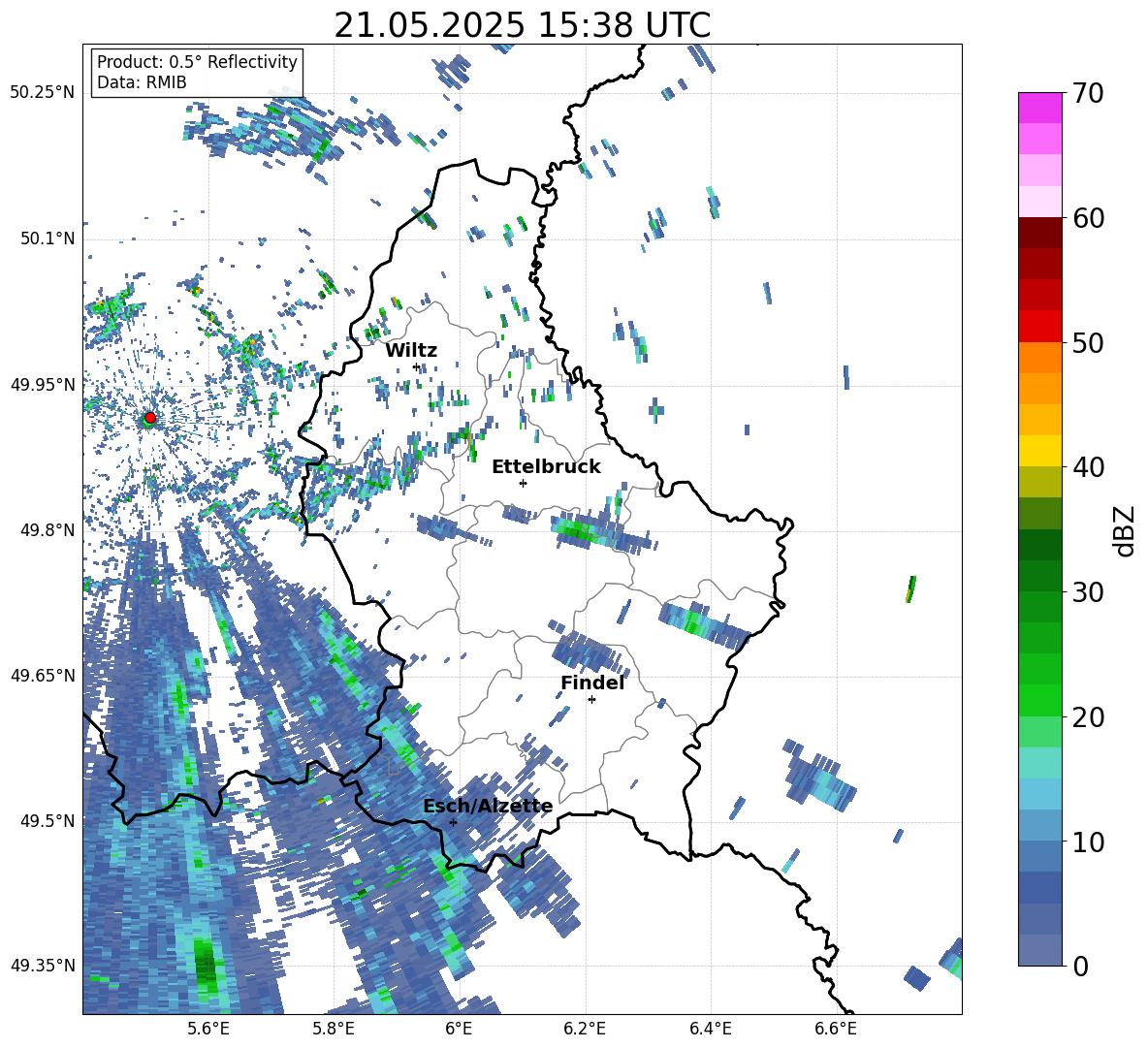This screenshot has width=1148, height=1048.
Task: Click the Findel station cross marker
Action: click(x=591, y=700)
